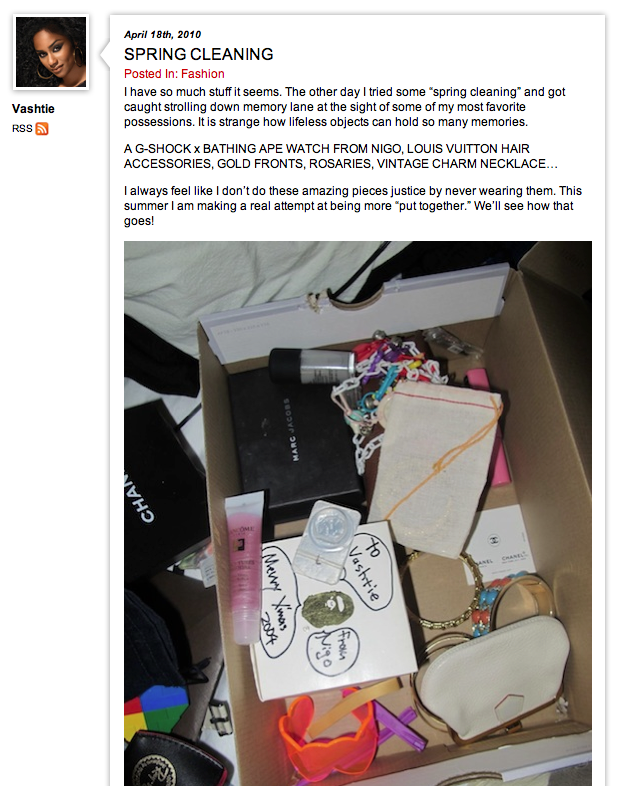This screenshot has width=621, height=786.
Task: Open the SPRING CLEANING post title
Action: click(198, 54)
